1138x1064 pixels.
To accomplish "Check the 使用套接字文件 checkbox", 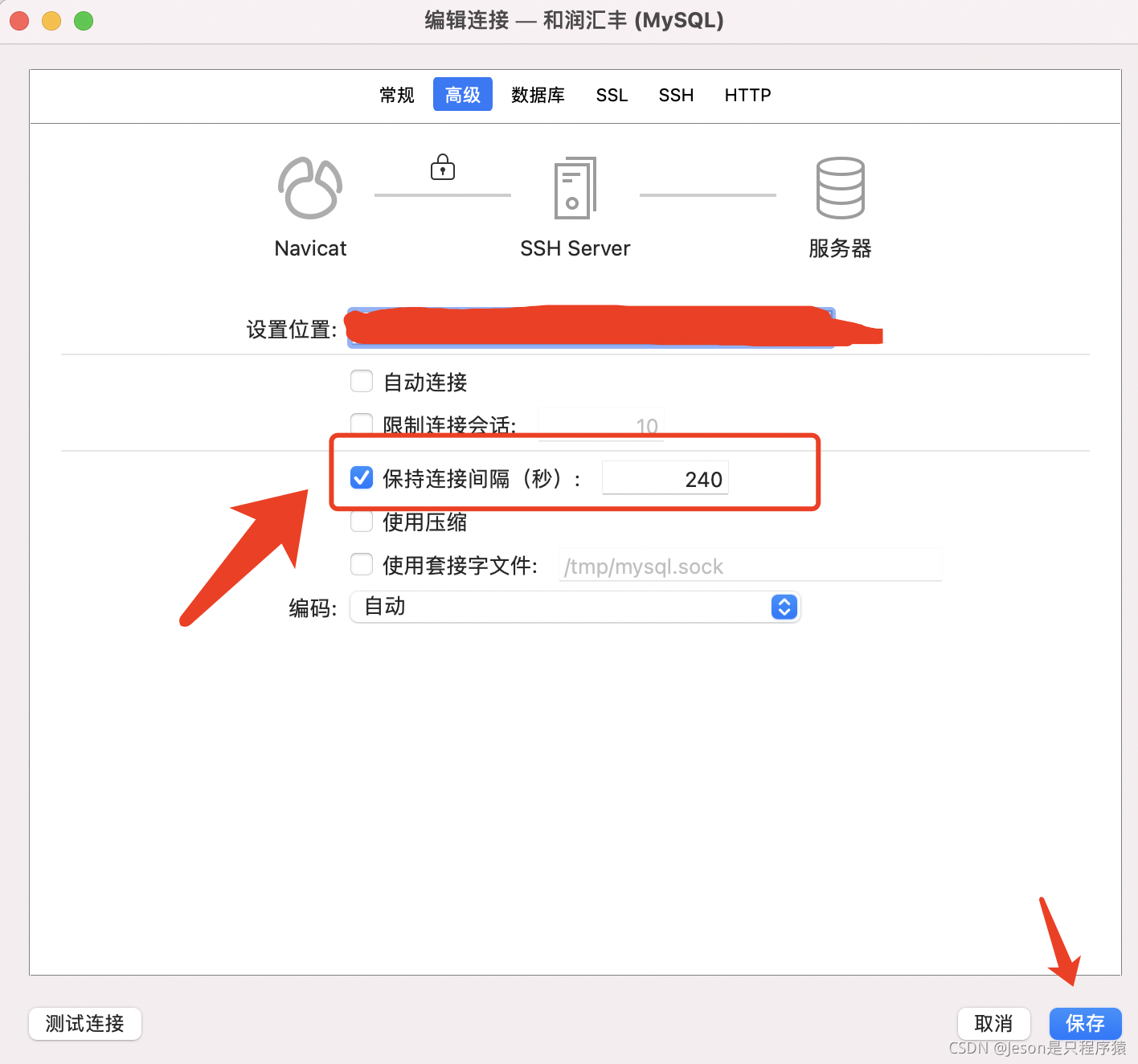I will tap(362, 565).
